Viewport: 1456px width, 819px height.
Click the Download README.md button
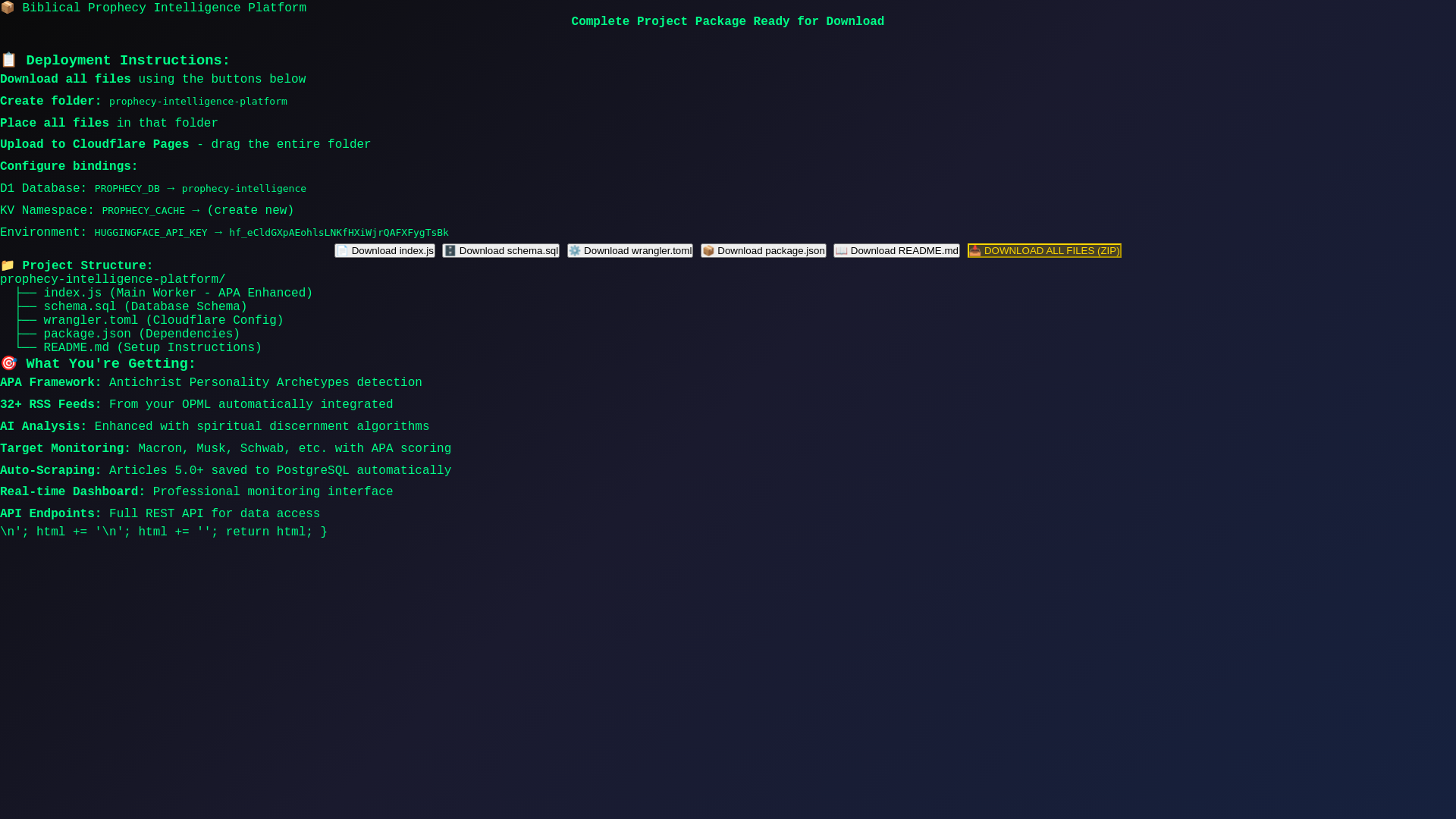point(896,251)
